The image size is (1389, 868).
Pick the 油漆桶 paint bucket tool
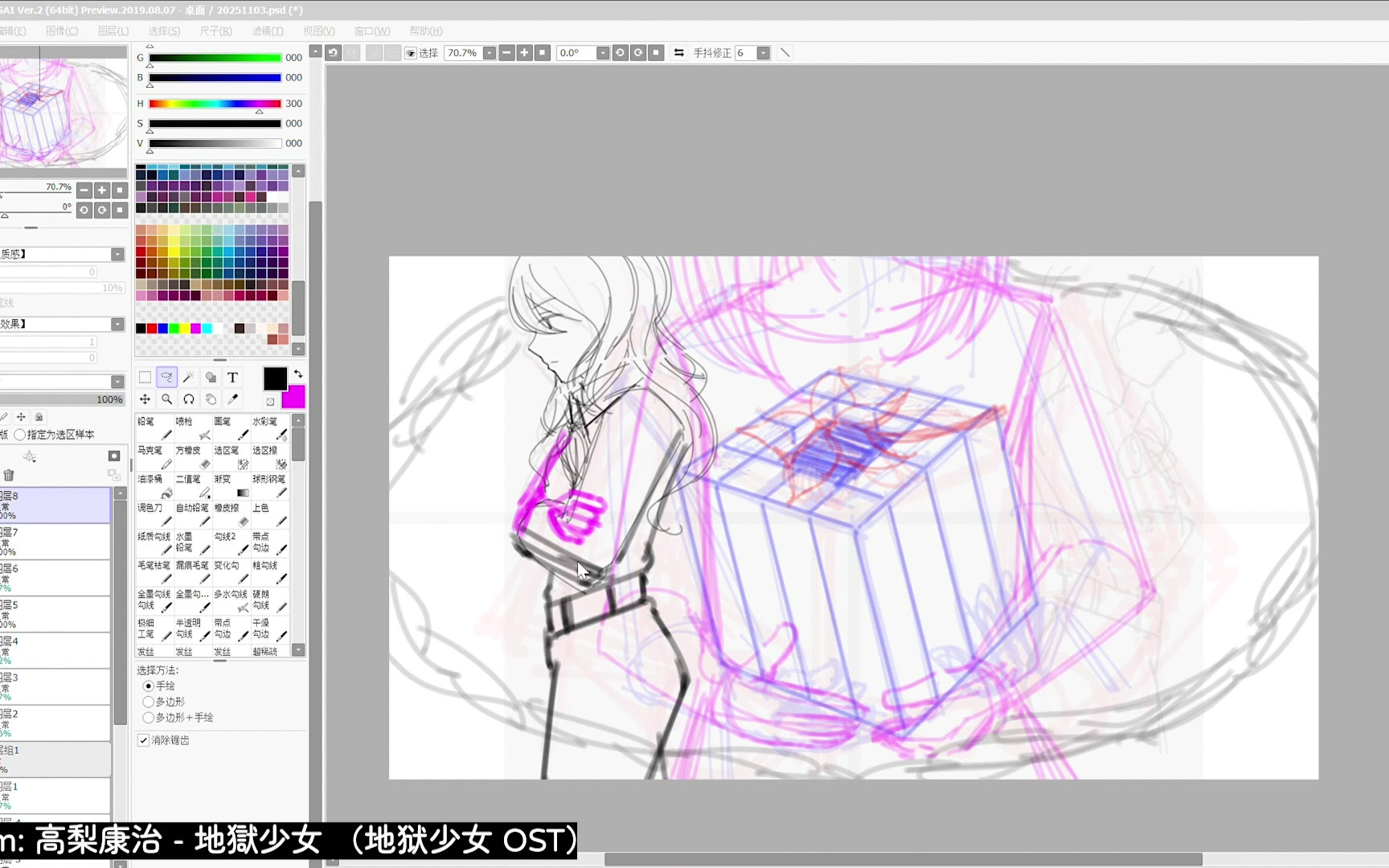pos(154,485)
